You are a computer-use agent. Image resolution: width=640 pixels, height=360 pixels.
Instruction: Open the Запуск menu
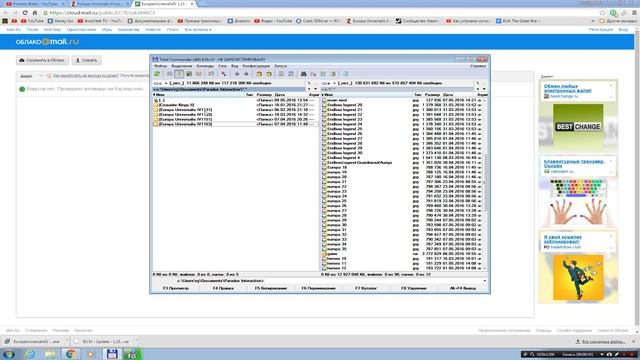coord(280,66)
